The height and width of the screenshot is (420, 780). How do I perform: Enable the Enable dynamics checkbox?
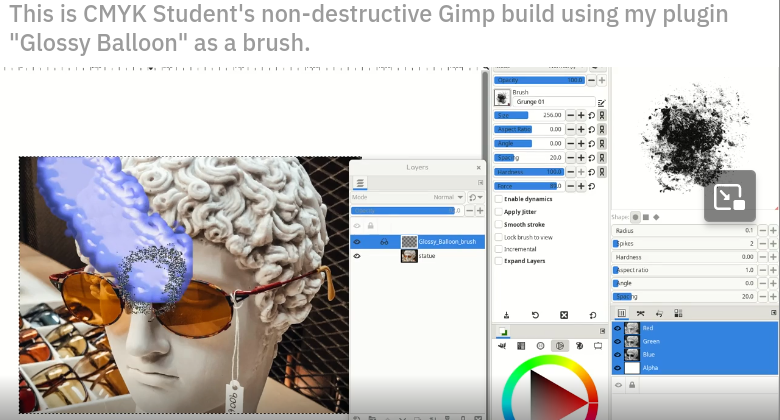pyautogui.click(x=498, y=199)
